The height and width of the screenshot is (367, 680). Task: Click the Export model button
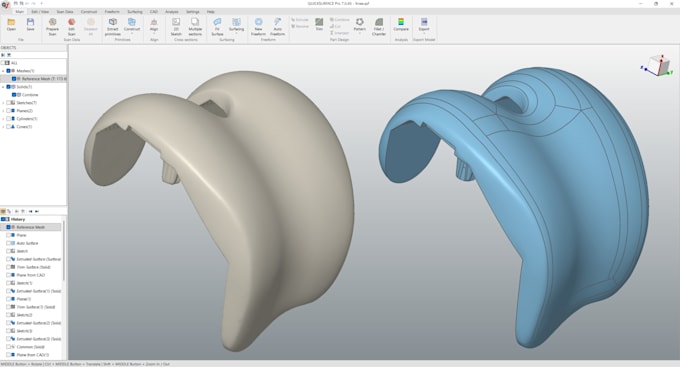pyautogui.click(x=424, y=24)
